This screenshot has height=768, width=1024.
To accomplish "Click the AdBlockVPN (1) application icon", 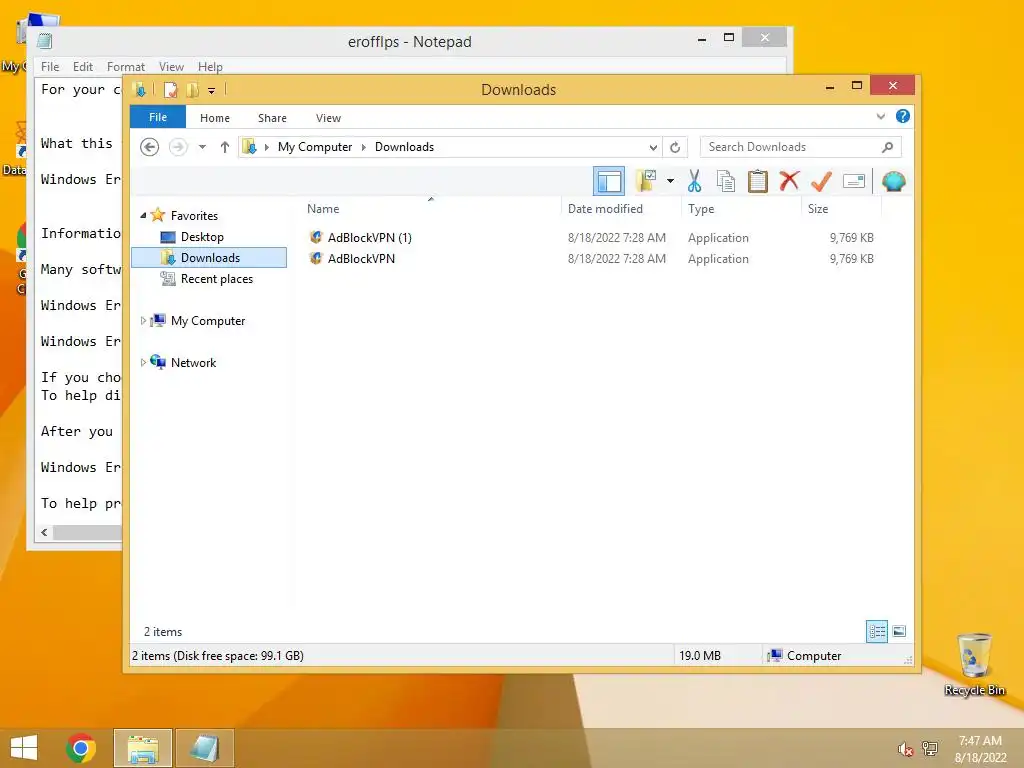I will pos(316,237).
